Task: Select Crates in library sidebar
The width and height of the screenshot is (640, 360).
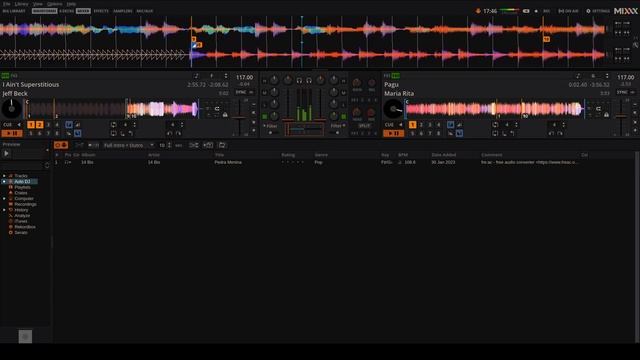Action: coord(21,193)
